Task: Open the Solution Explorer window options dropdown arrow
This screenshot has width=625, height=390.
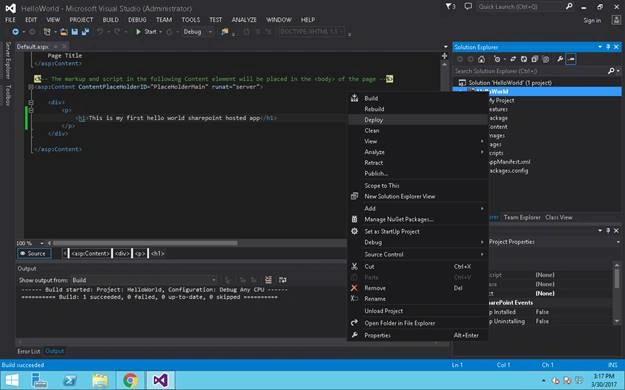Action: point(600,47)
